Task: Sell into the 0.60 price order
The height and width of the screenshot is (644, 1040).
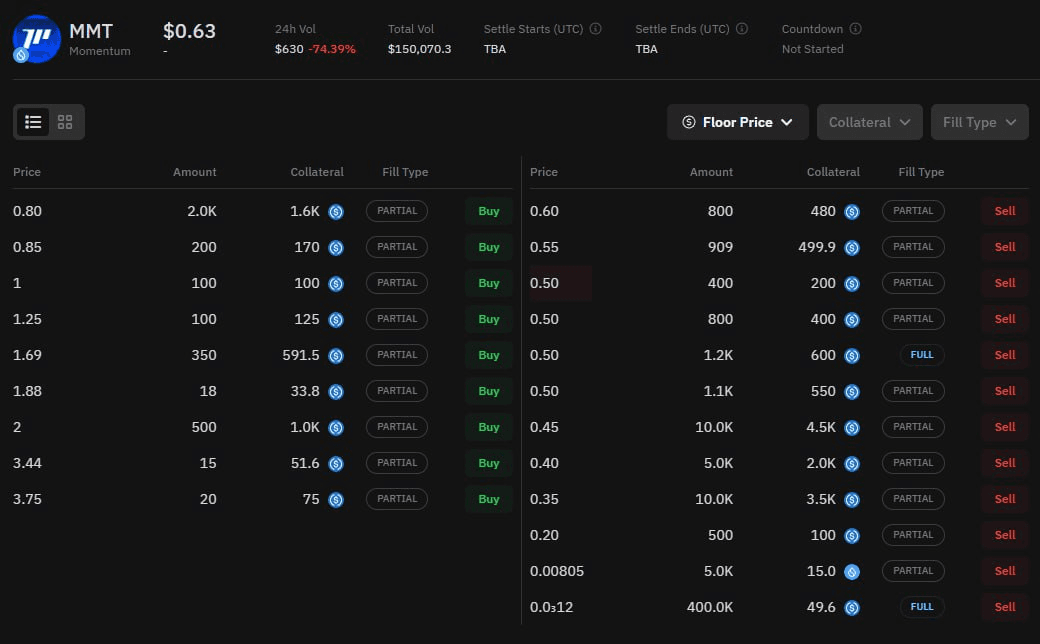Action: pyautogui.click(x=1004, y=211)
